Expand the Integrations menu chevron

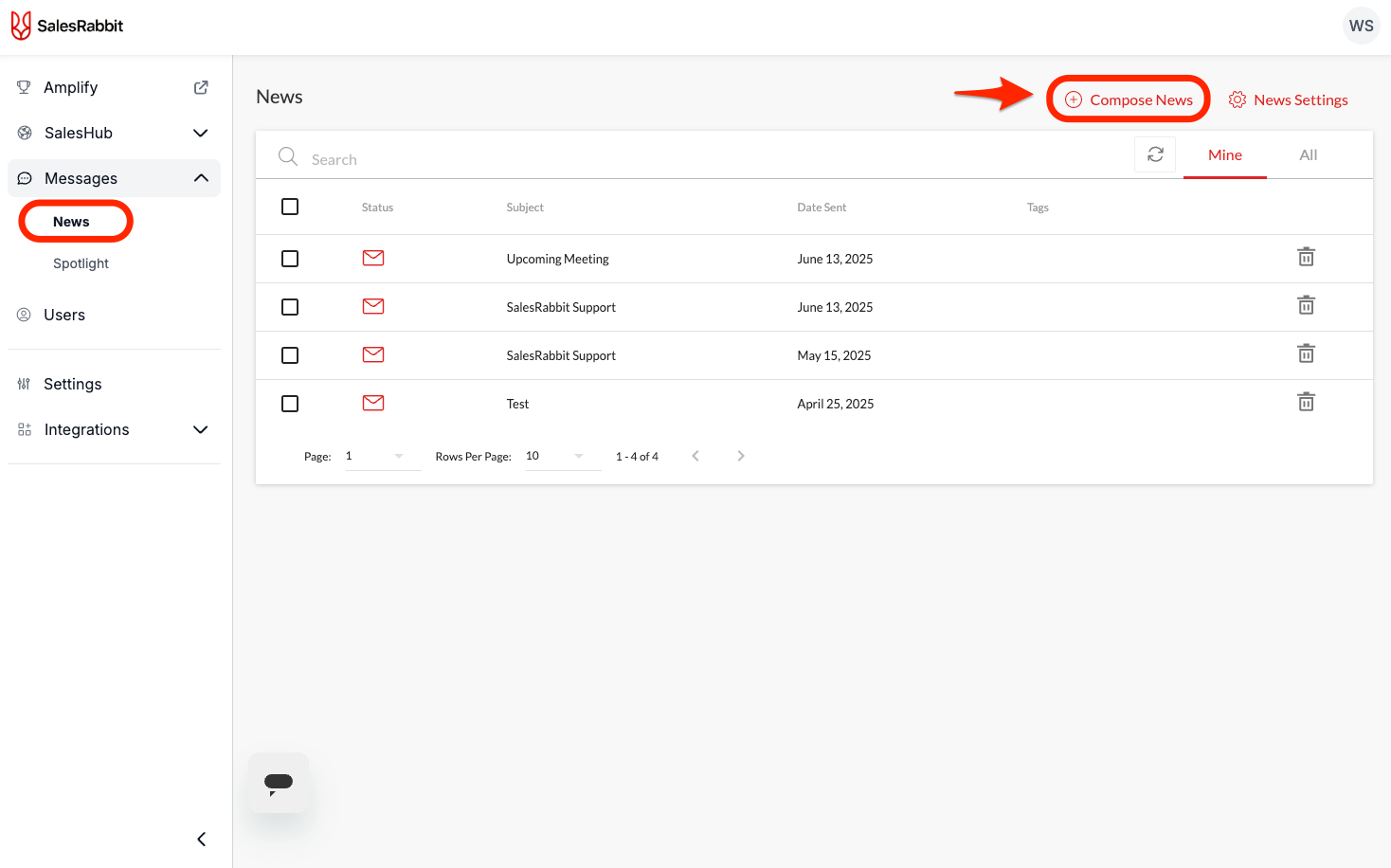(x=201, y=429)
